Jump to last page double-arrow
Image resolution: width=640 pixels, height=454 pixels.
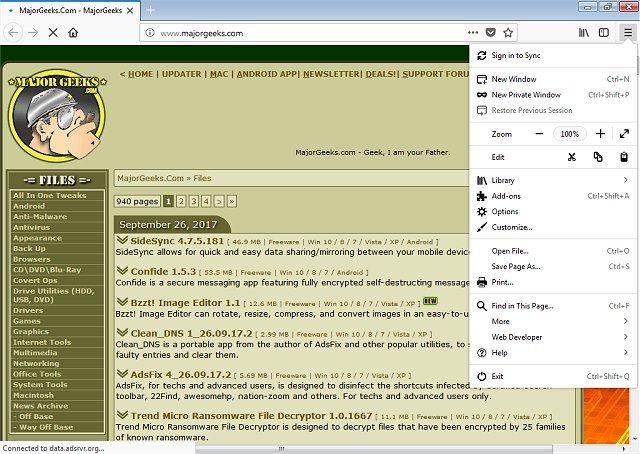click(232, 201)
